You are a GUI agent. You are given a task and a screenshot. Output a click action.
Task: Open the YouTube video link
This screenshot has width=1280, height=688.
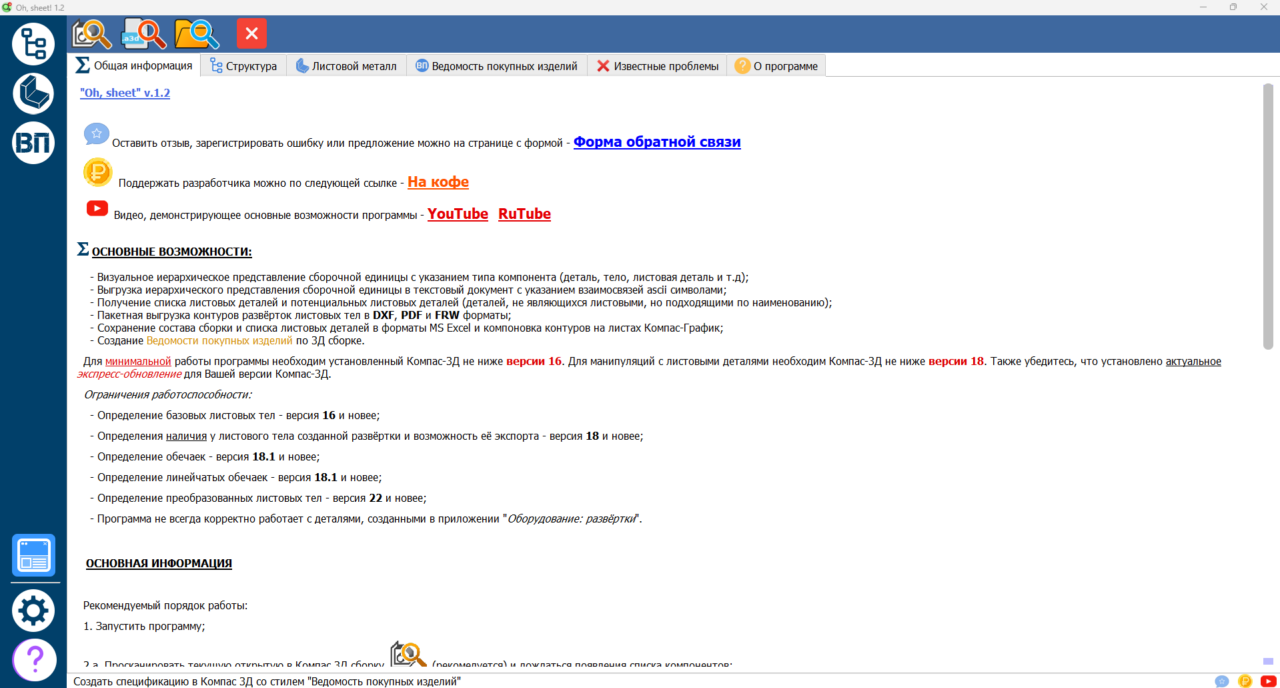[458, 214]
